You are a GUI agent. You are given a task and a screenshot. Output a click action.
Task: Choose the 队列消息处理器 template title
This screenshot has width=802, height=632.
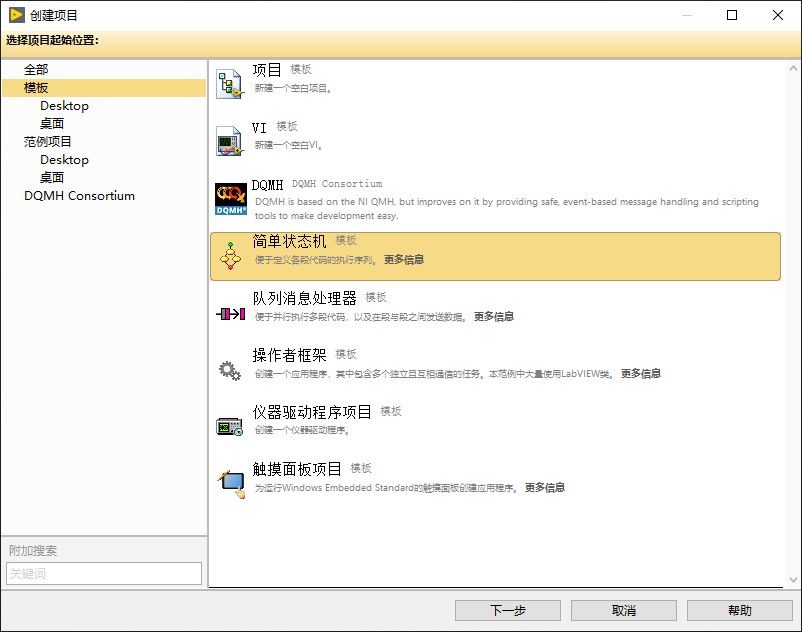pyautogui.click(x=304, y=298)
